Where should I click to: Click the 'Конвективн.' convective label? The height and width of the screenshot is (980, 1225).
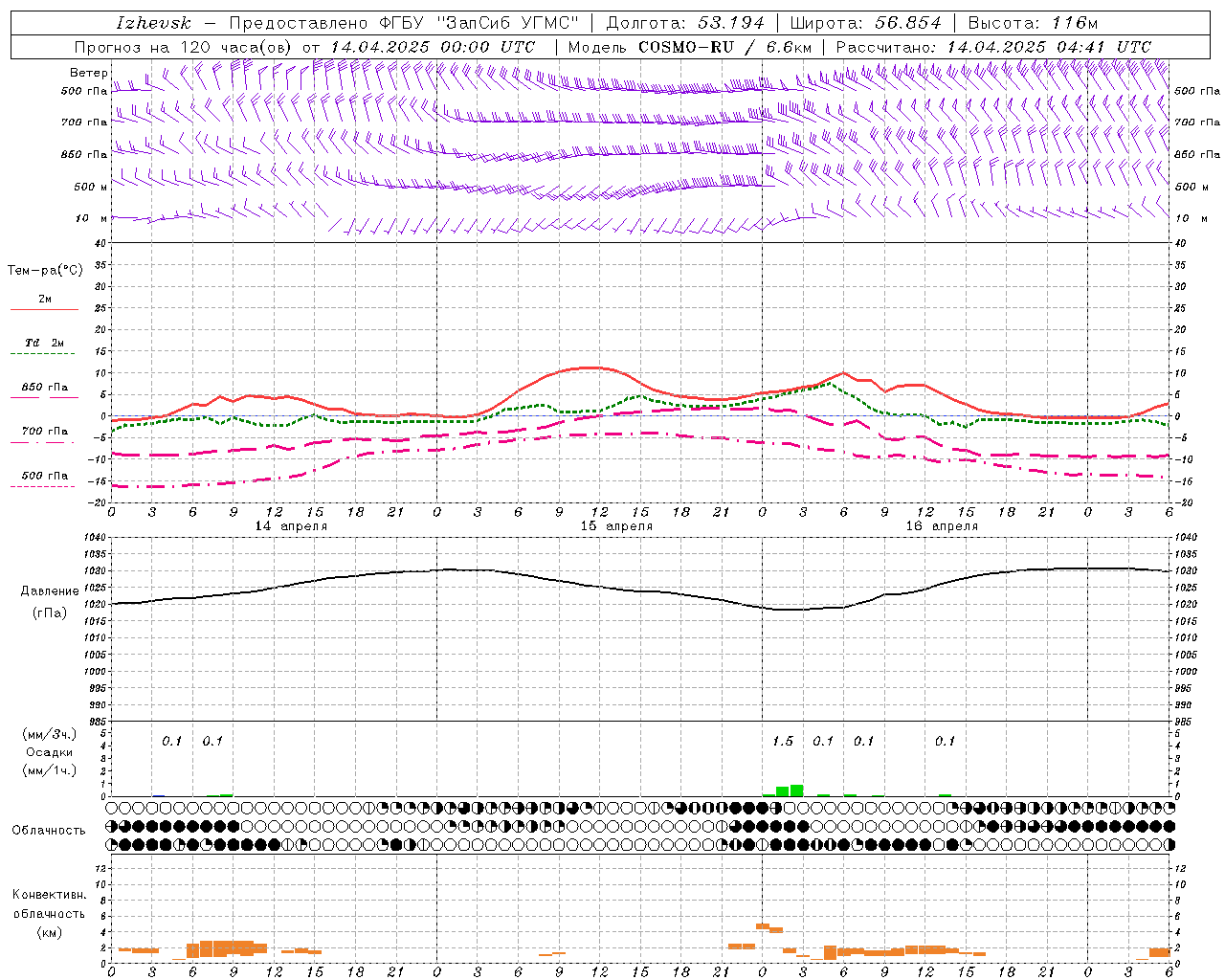[x=49, y=895]
